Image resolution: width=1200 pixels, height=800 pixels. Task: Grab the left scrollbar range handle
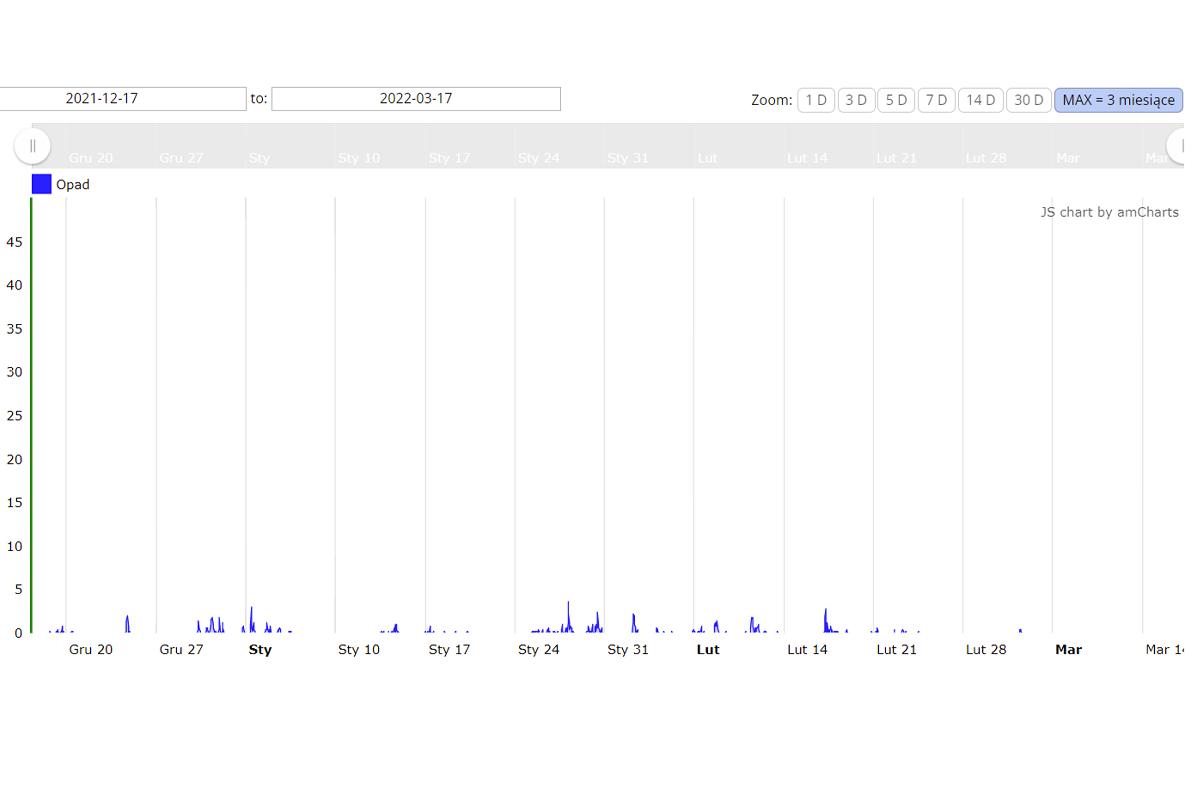pyautogui.click(x=32, y=146)
